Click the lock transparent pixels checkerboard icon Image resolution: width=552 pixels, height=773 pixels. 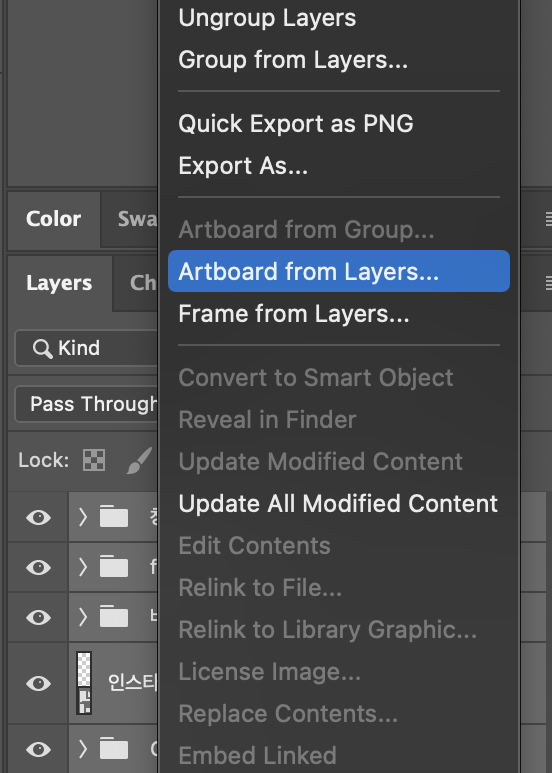(94, 460)
